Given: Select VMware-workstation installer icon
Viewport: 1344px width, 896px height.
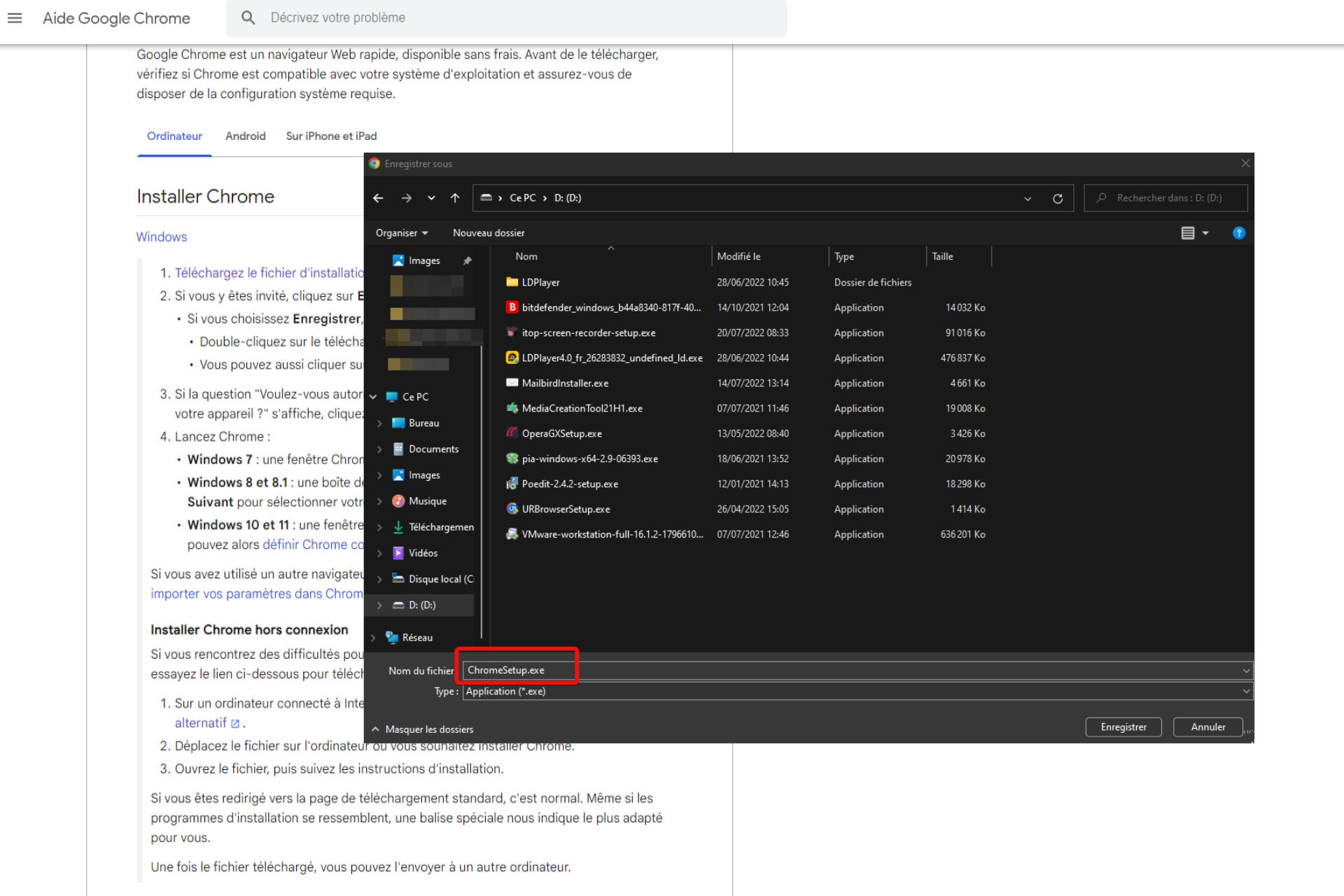Looking at the screenshot, I should 512,534.
